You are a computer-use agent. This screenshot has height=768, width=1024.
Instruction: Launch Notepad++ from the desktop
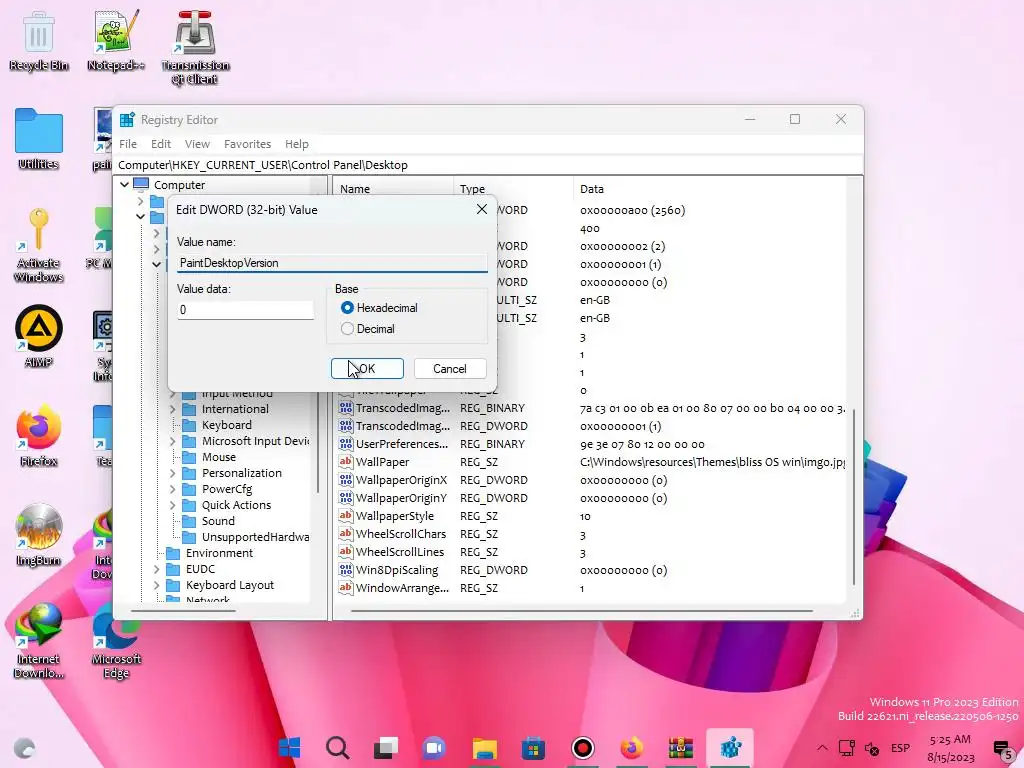[116, 40]
